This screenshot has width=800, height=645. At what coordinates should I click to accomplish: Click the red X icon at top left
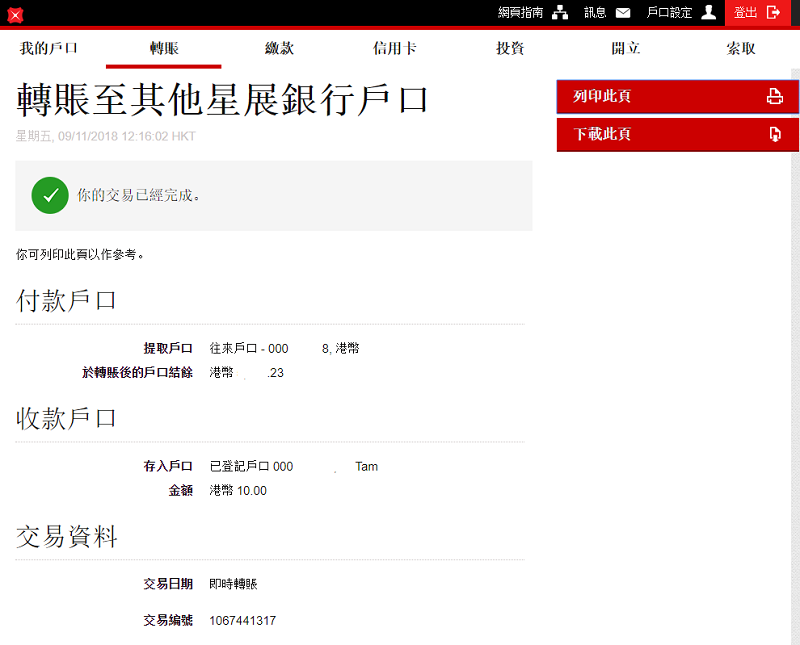pyautogui.click(x=15, y=15)
